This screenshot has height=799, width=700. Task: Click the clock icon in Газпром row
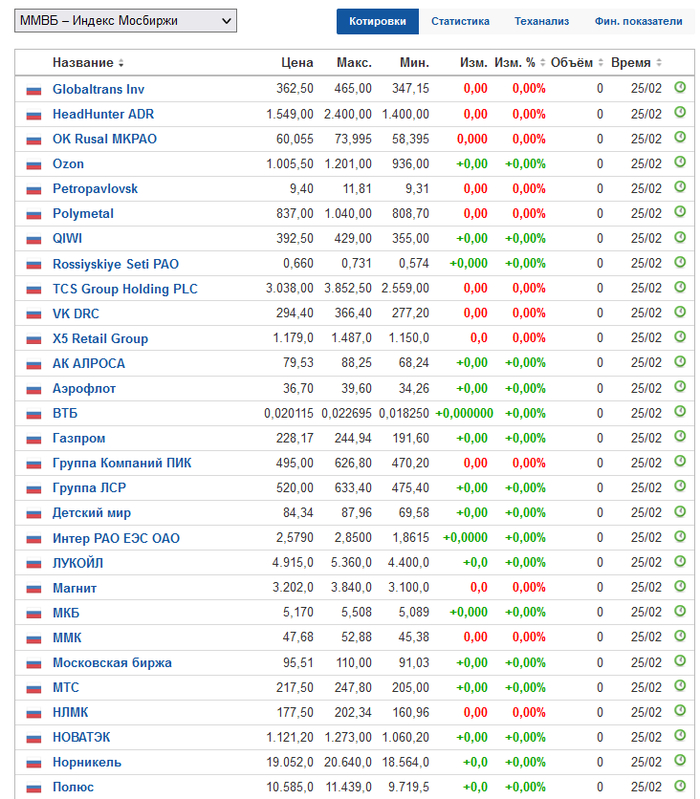(680, 436)
